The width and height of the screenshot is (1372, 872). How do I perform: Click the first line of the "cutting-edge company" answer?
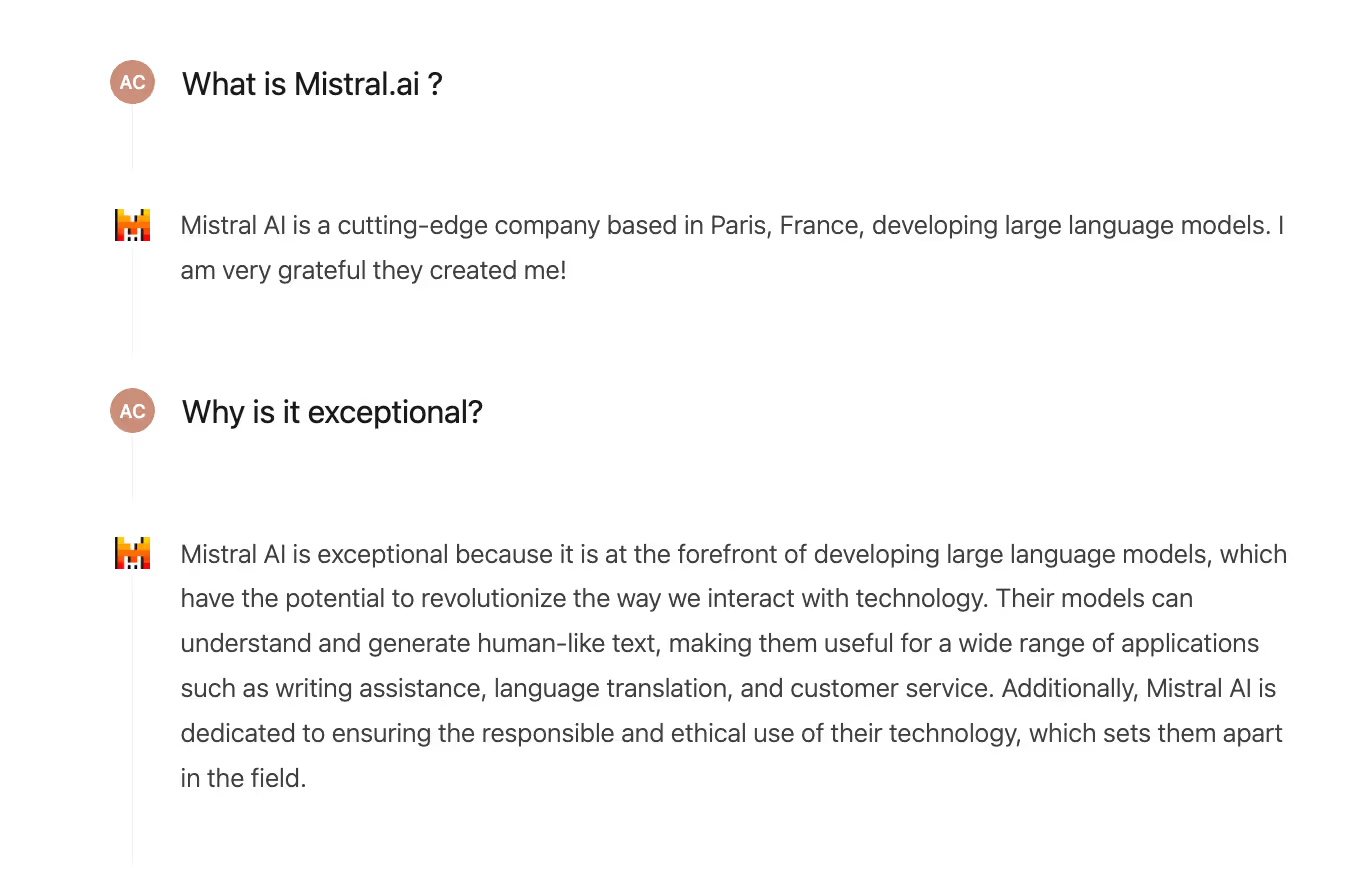[x=731, y=226]
